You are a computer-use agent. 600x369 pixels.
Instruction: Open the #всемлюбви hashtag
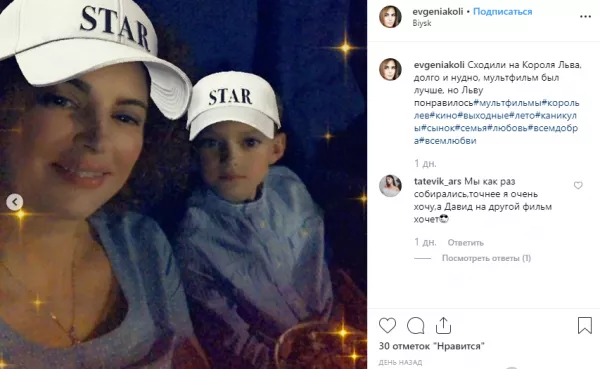click(448, 141)
